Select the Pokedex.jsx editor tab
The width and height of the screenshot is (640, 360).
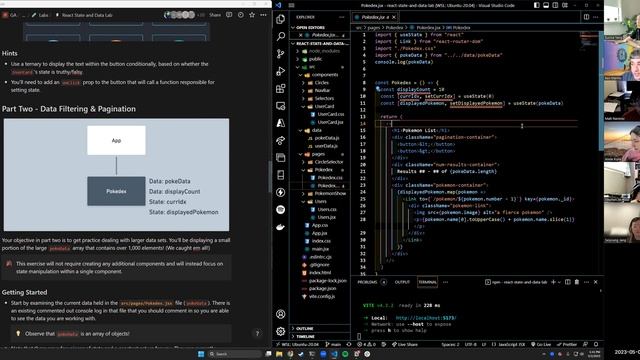(x=376, y=17)
